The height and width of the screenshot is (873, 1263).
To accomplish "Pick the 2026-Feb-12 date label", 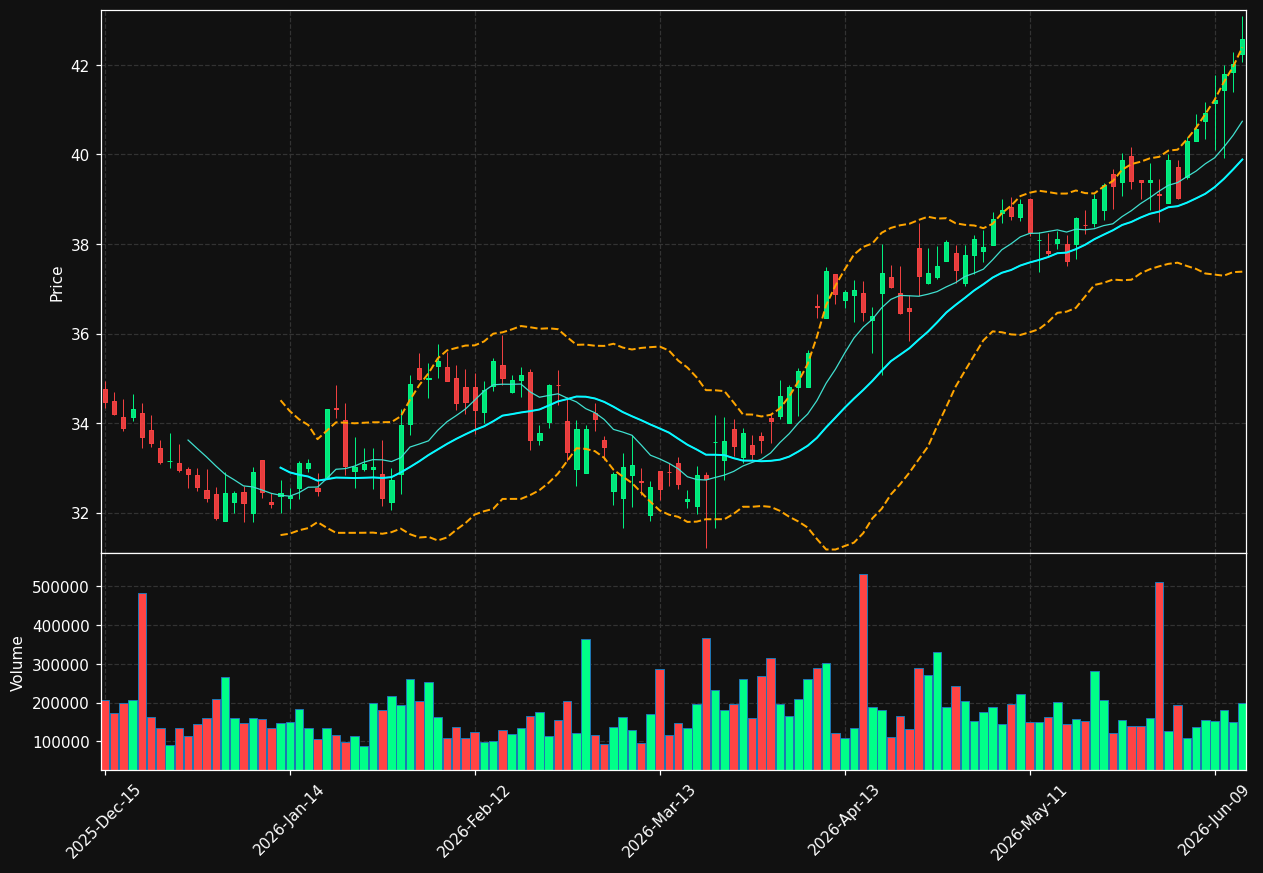I will [x=473, y=821].
